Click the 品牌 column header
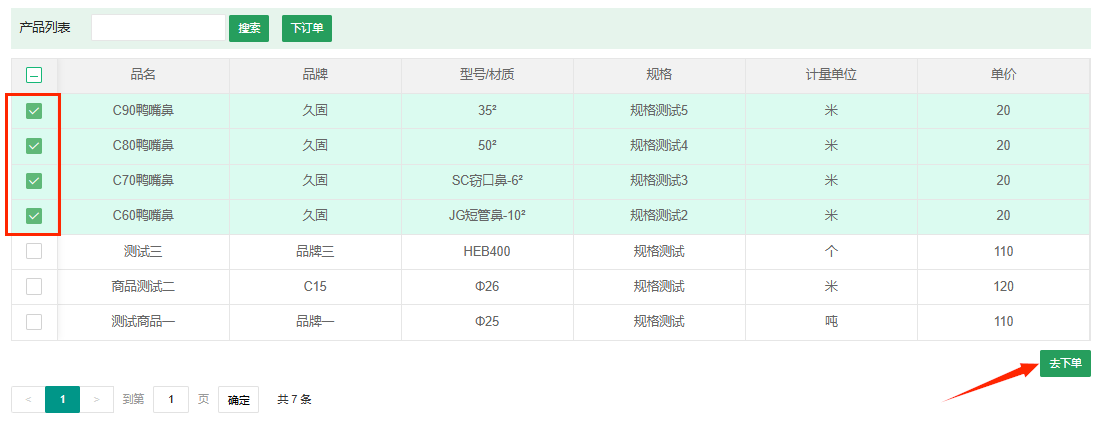Screen dimensions: 1108x423 coord(315,75)
